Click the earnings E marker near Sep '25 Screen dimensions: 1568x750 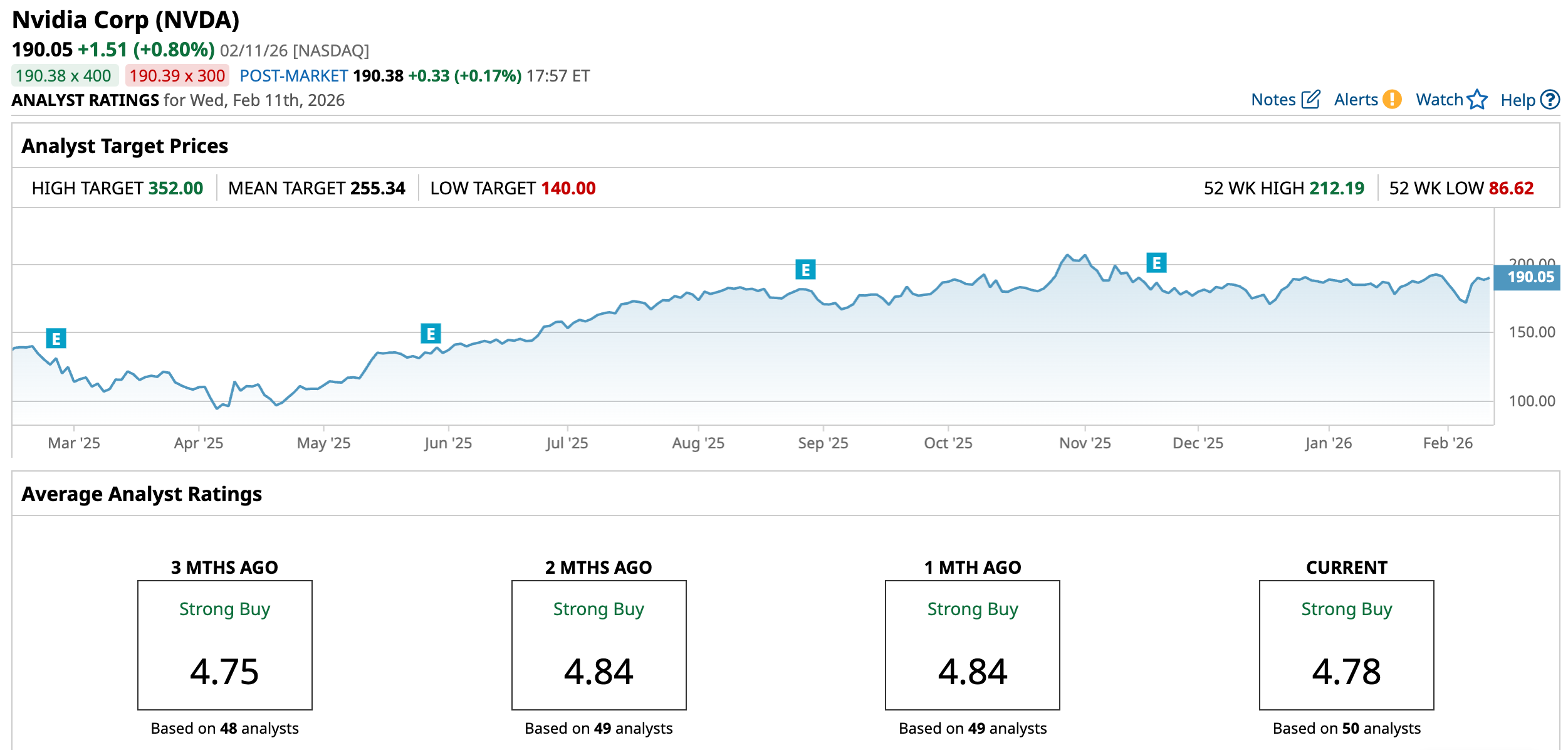coord(805,270)
